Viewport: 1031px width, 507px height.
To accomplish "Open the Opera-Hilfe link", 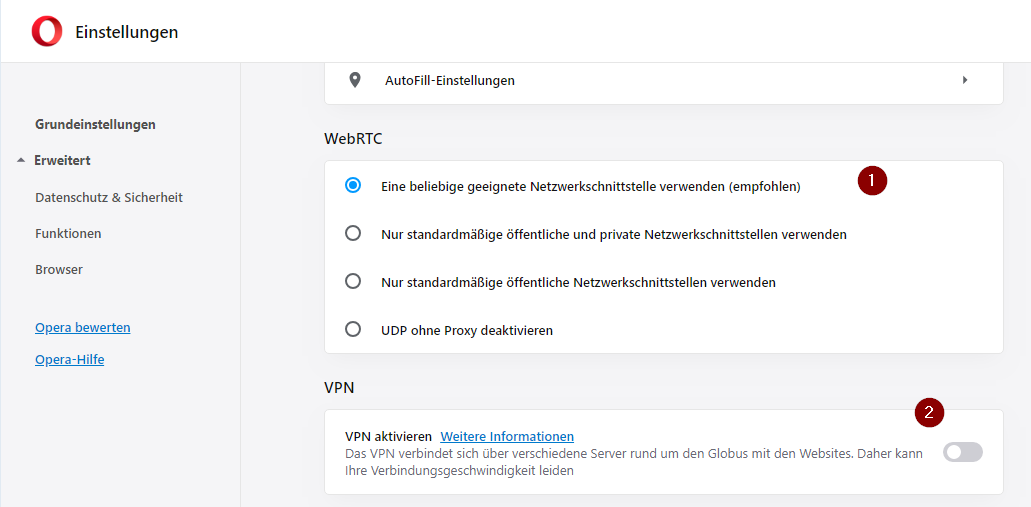I will coord(70,360).
